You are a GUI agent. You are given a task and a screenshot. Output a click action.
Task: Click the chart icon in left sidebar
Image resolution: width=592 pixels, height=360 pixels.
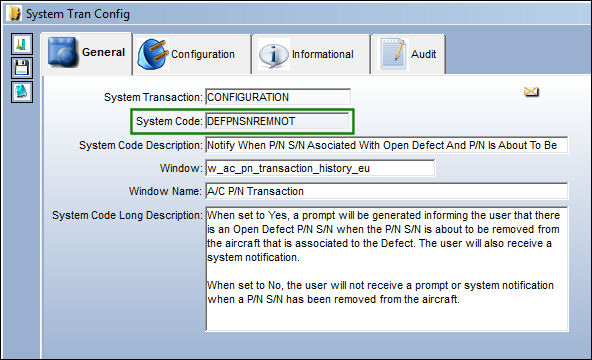click(22, 44)
